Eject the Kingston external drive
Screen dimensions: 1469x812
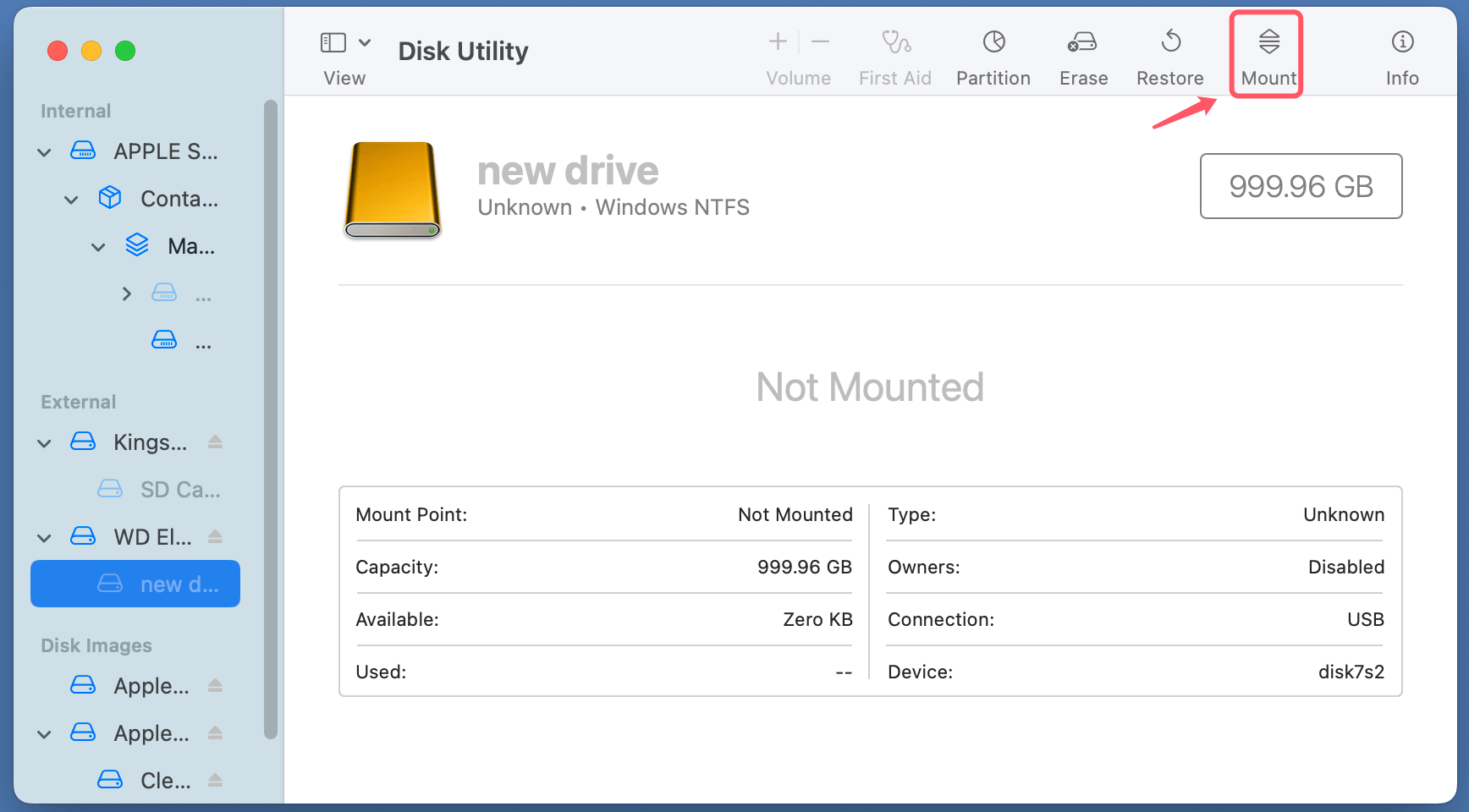pyautogui.click(x=215, y=442)
